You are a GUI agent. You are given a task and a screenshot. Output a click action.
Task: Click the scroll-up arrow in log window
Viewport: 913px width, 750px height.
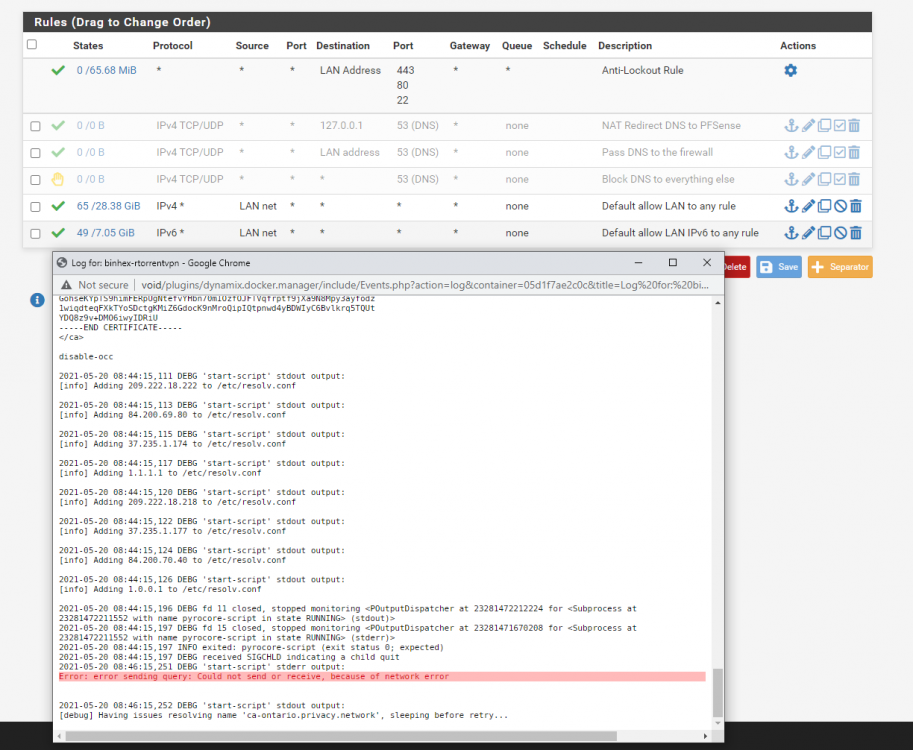[x=717, y=303]
